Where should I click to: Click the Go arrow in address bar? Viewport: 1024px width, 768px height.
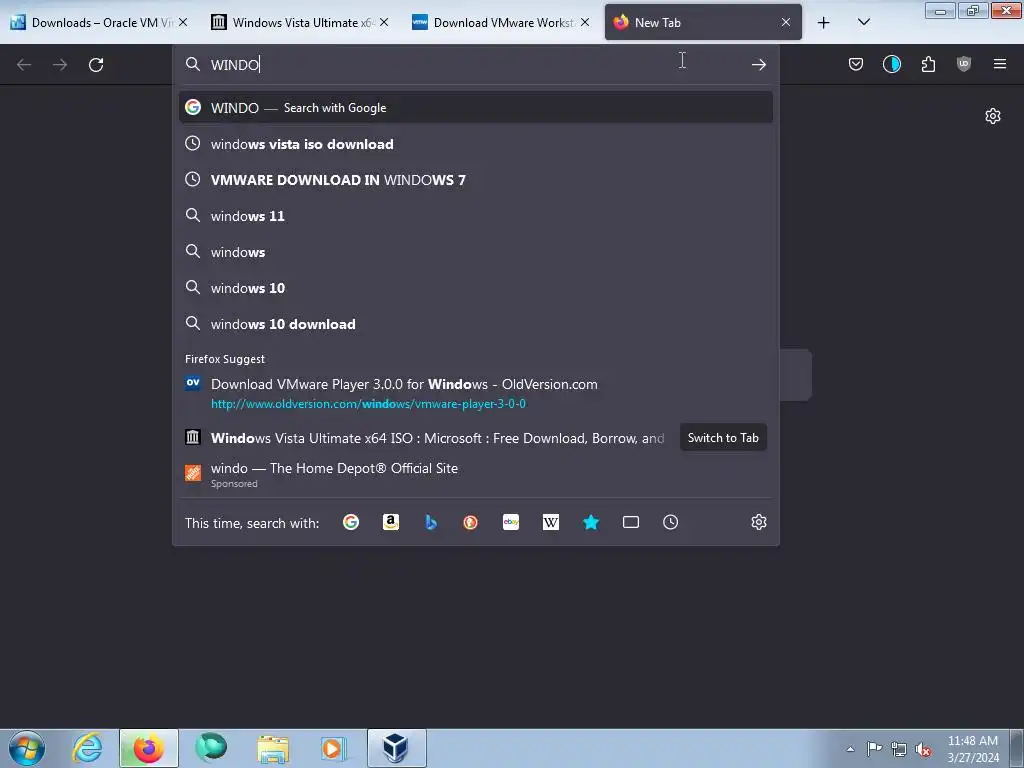tap(758, 64)
